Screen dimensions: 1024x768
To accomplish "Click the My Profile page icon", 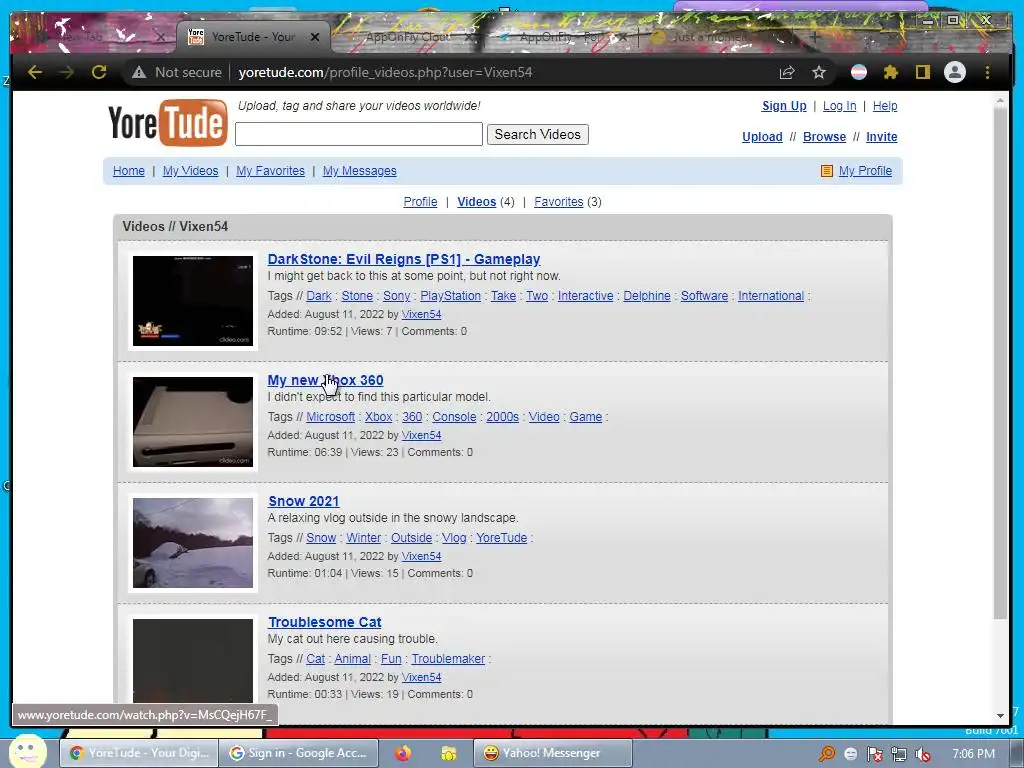I will point(827,171).
